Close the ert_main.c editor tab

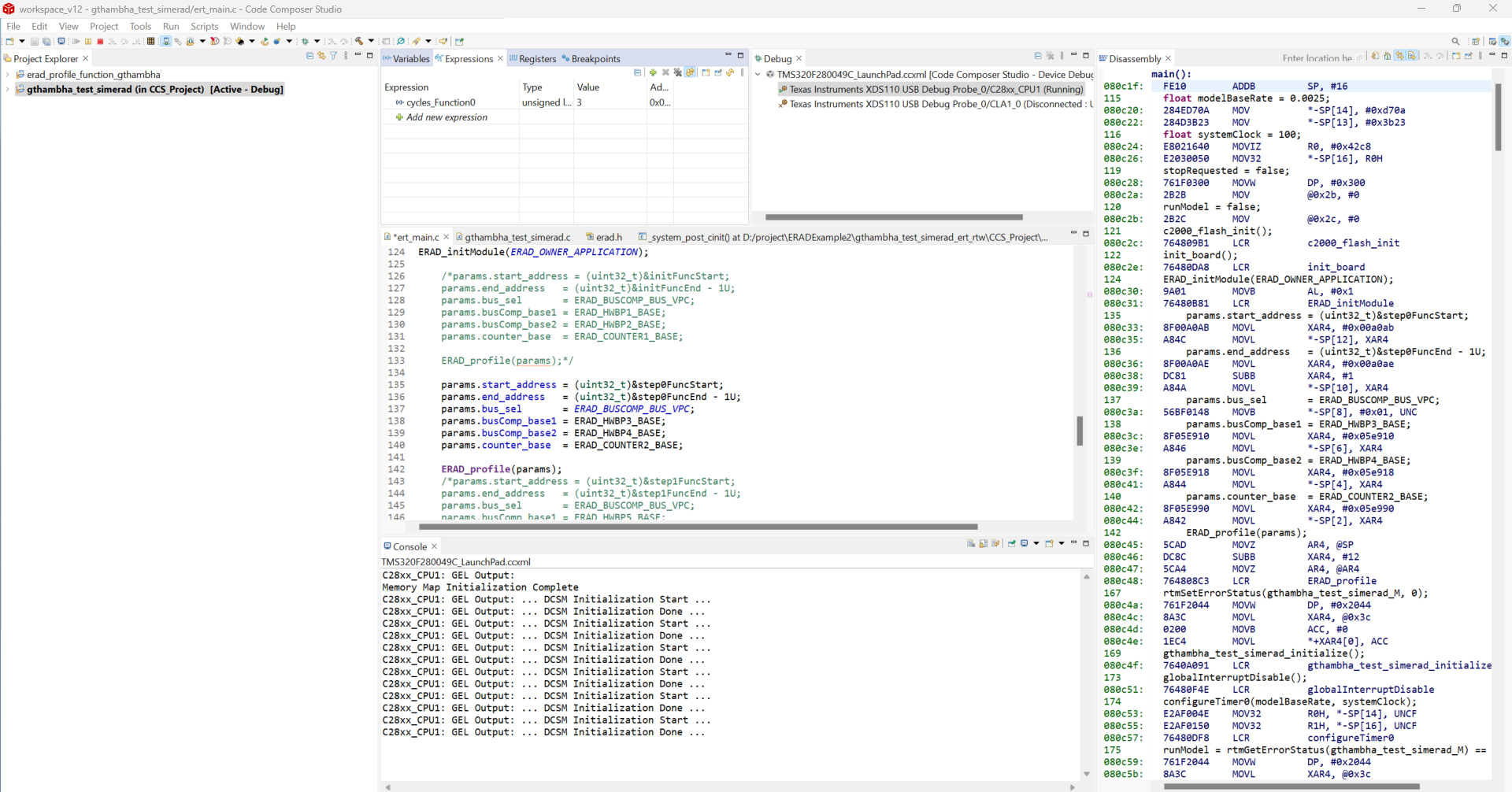[447, 237]
